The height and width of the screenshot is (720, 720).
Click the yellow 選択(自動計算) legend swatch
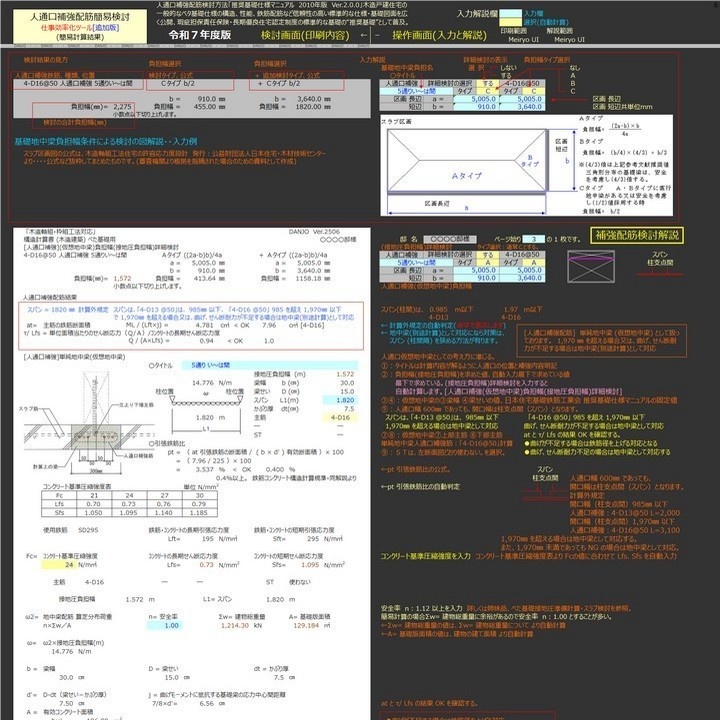click(510, 22)
